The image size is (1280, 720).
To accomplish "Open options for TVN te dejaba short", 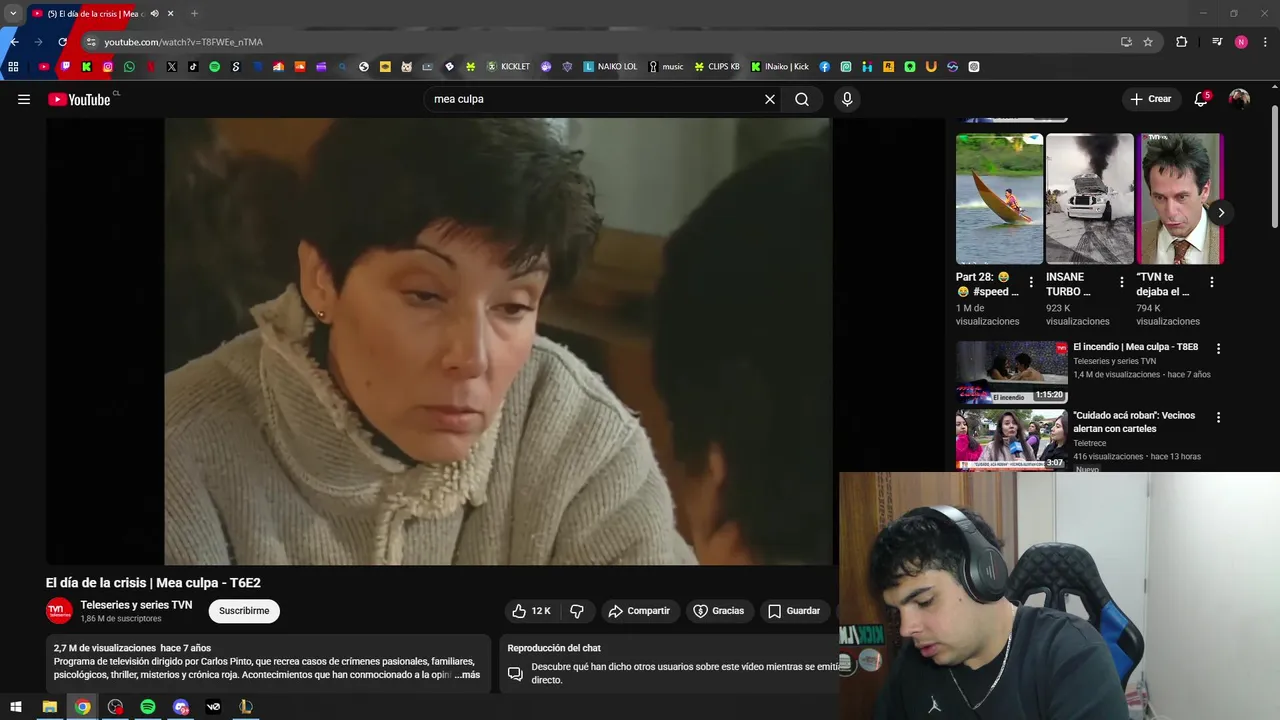I will [x=1211, y=283].
